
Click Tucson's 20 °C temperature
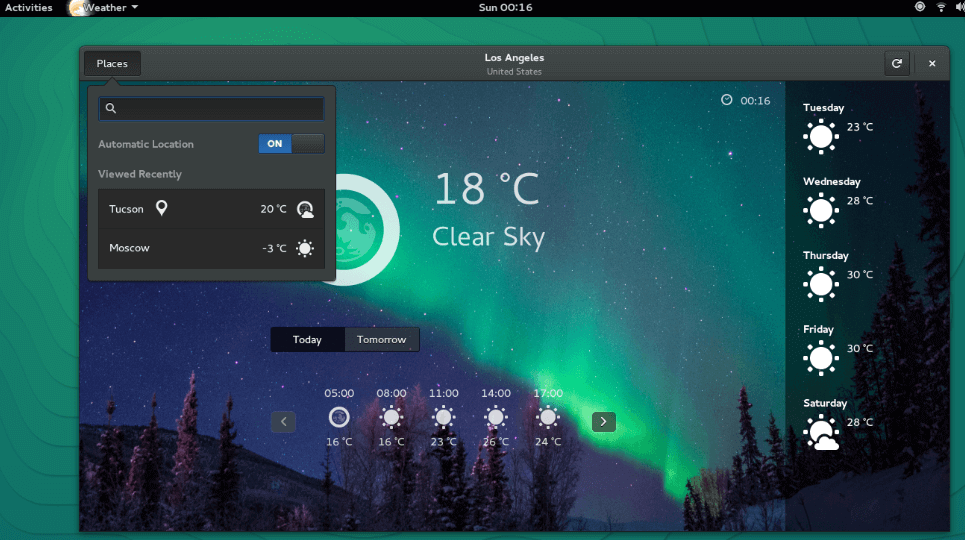(x=273, y=209)
